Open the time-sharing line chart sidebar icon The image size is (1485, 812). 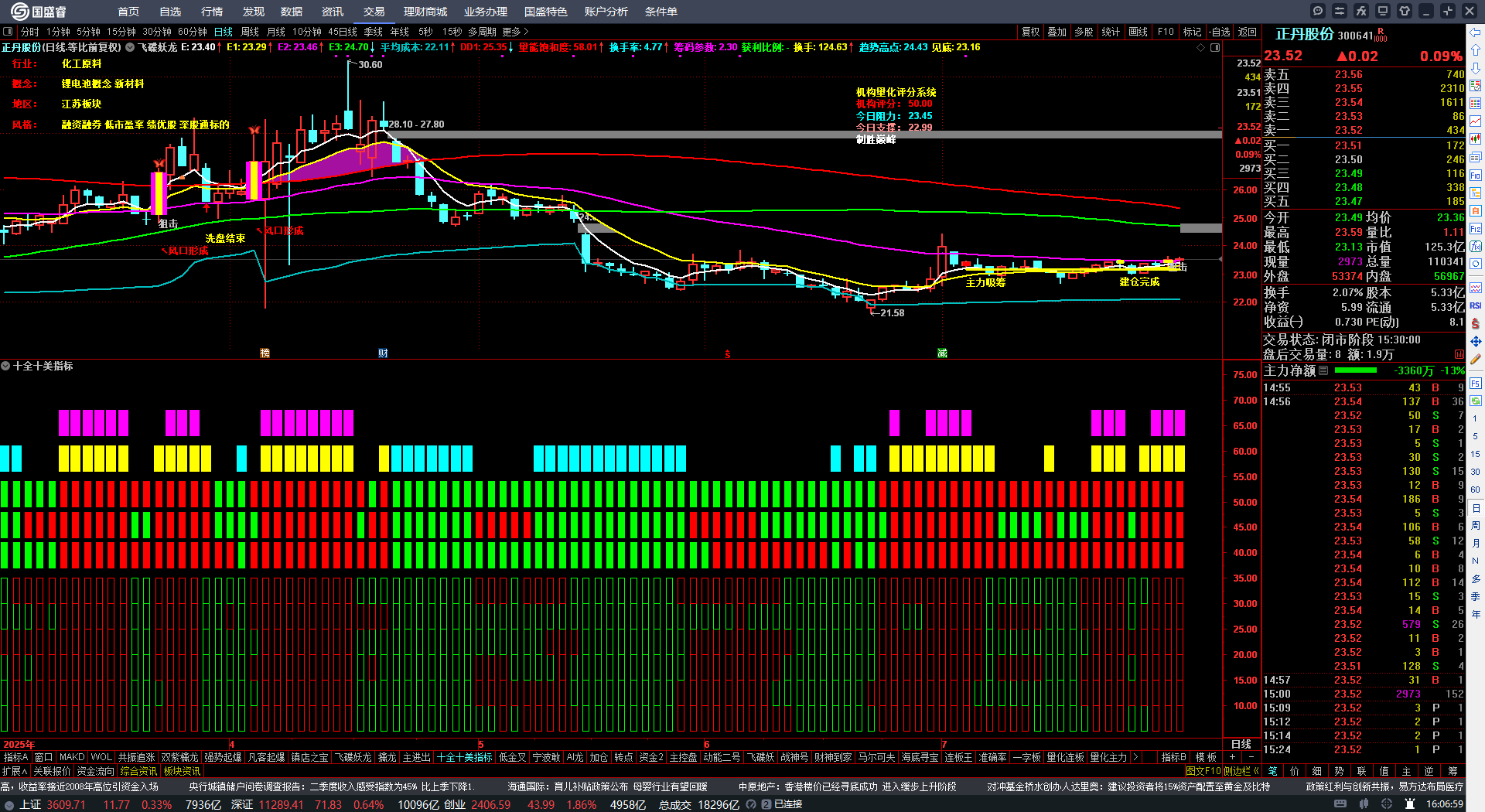click(1476, 121)
